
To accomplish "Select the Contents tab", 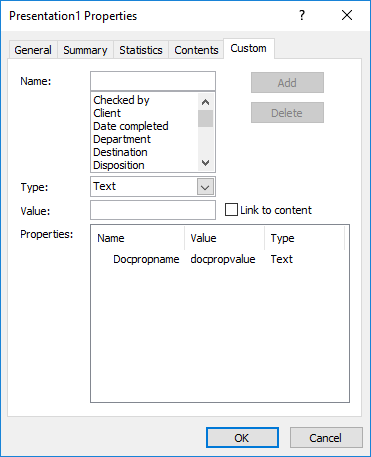I will (196, 50).
